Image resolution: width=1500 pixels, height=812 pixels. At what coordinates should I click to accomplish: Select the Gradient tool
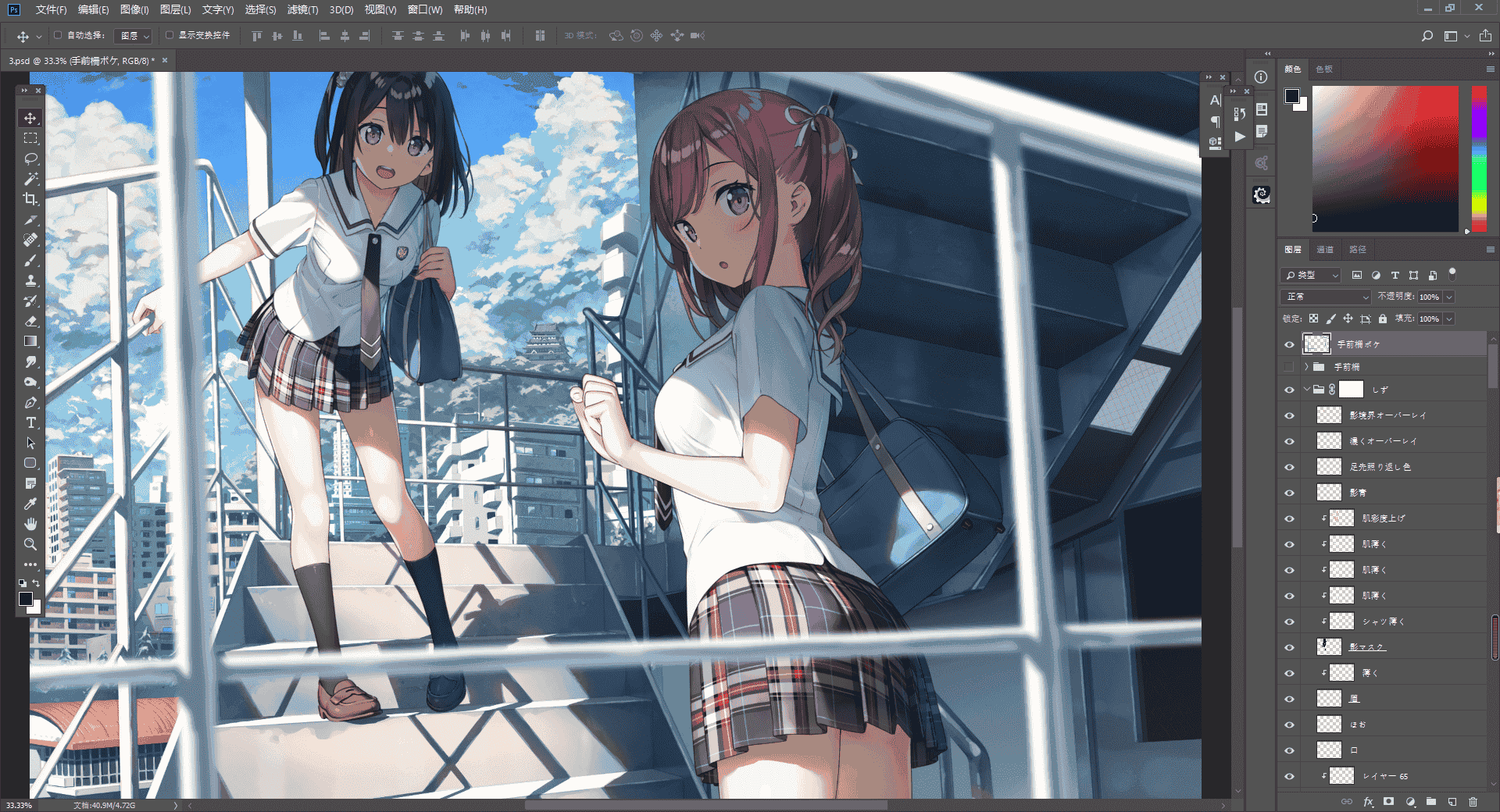click(x=30, y=341)
